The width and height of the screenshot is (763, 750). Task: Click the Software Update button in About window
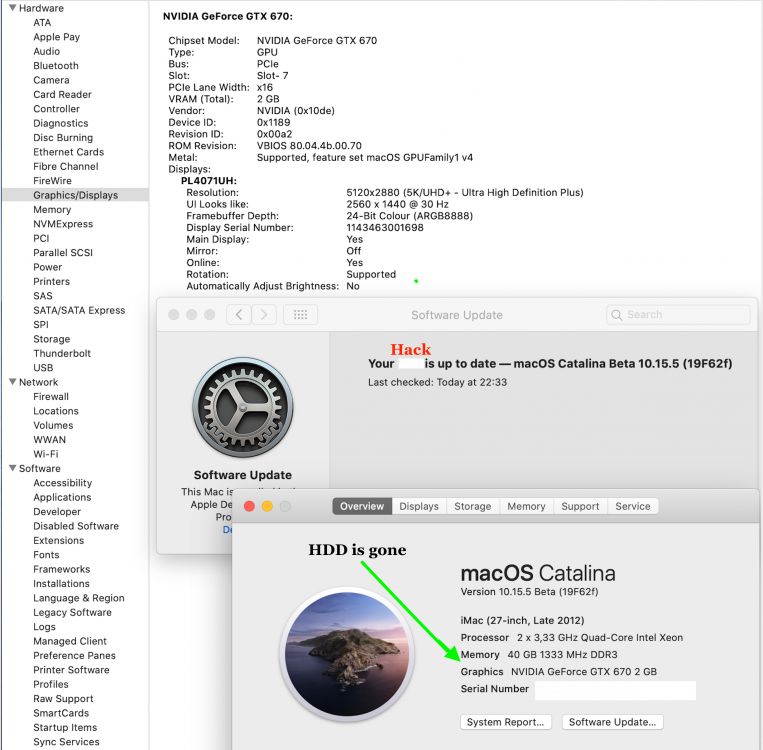[x=613, y=722]
